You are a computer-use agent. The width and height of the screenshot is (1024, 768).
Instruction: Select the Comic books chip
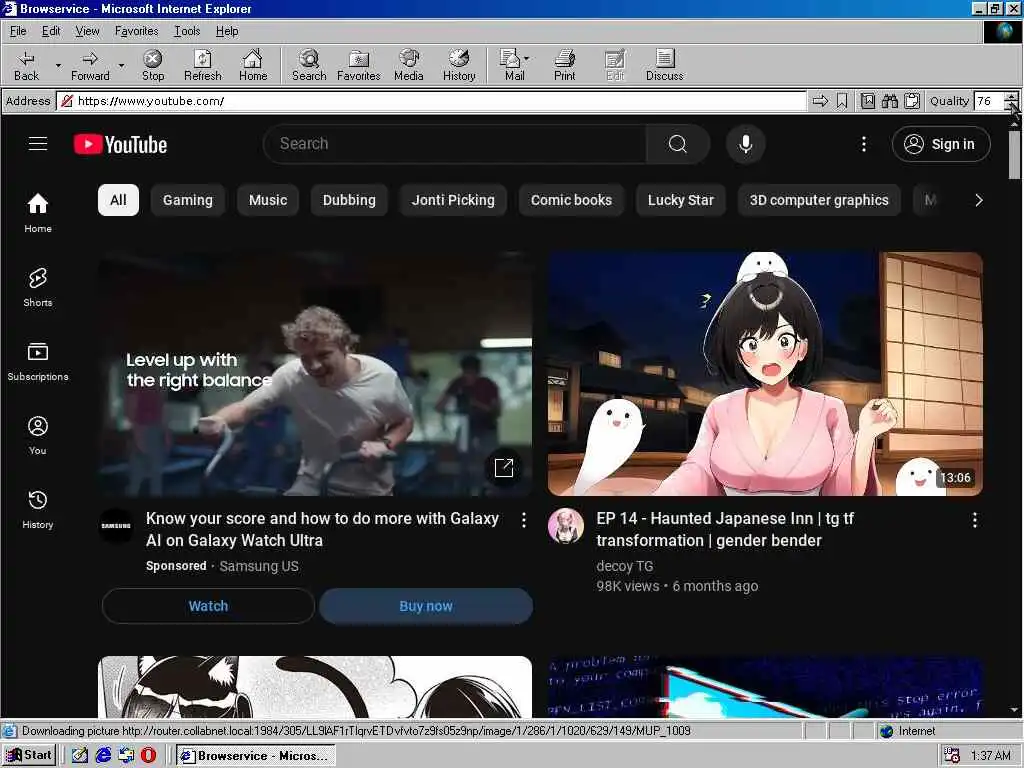coord(571,200)
